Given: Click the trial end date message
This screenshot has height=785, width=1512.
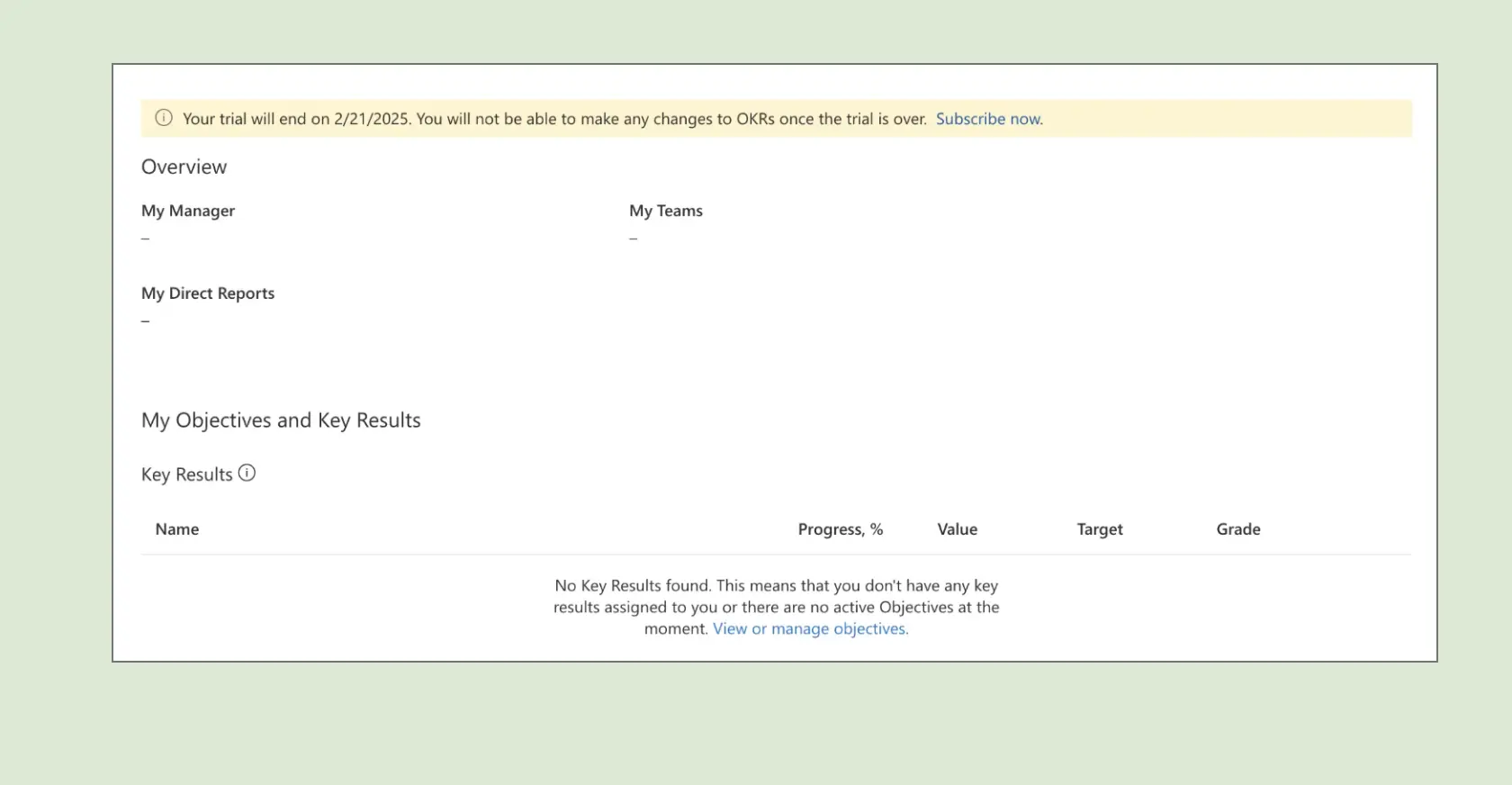Looking at the screenshot, I should point(554,119).
